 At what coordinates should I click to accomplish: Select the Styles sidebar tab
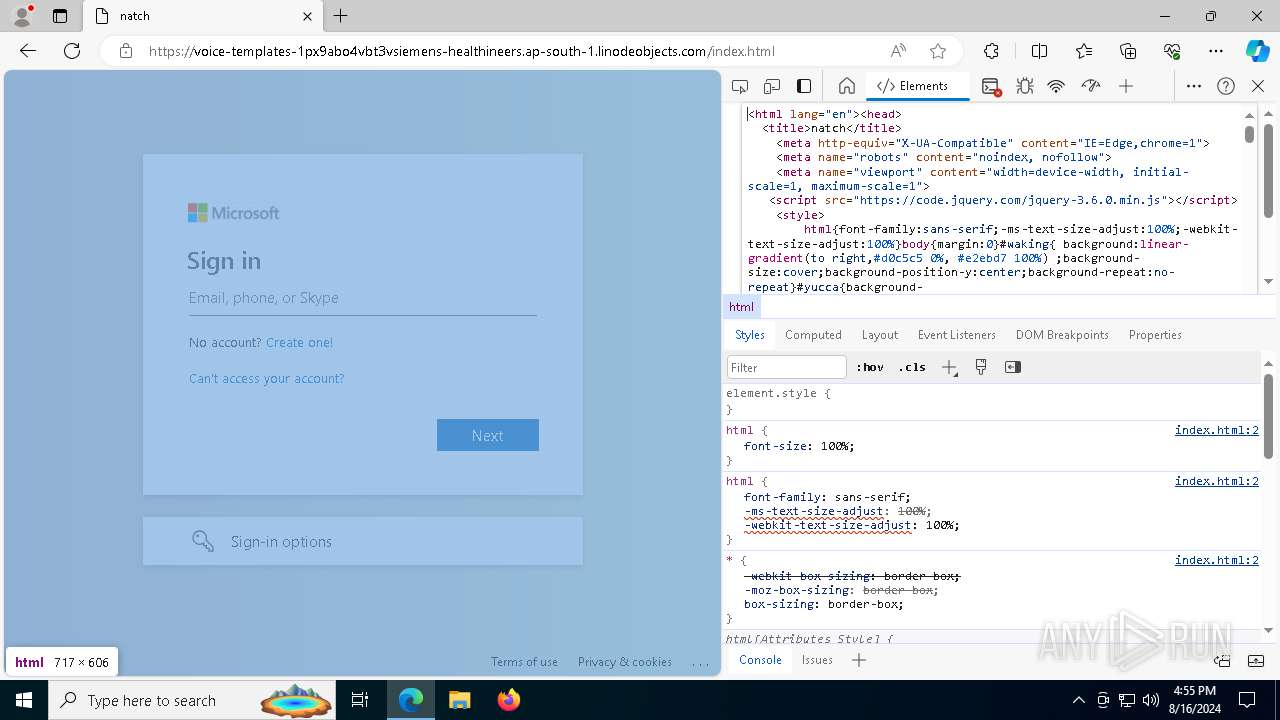[750, 335]
